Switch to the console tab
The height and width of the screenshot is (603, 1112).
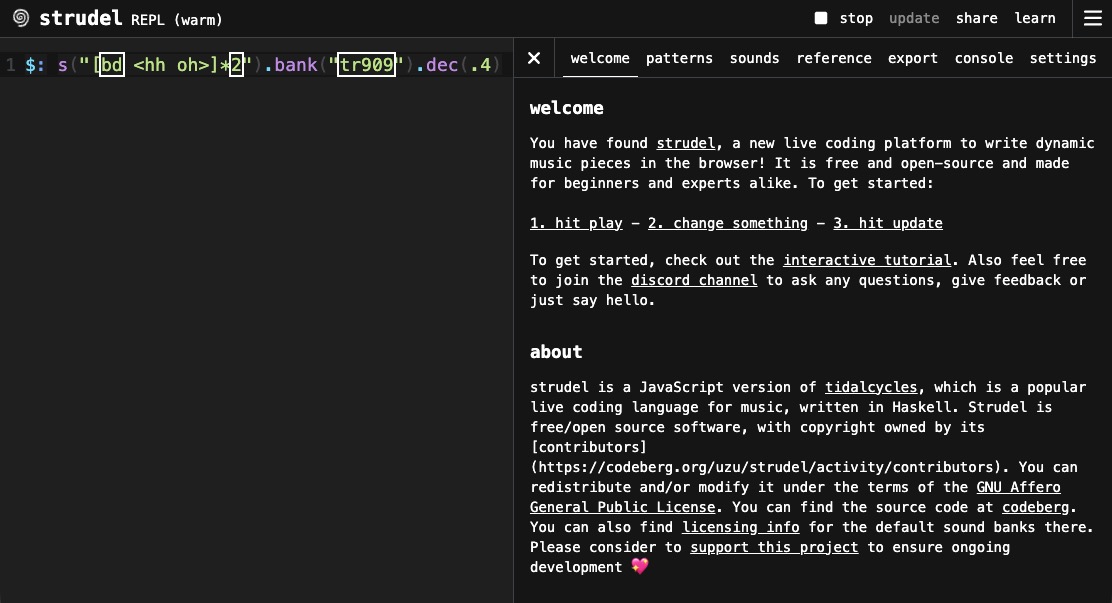pyautogui.click(x=984, y=58)
